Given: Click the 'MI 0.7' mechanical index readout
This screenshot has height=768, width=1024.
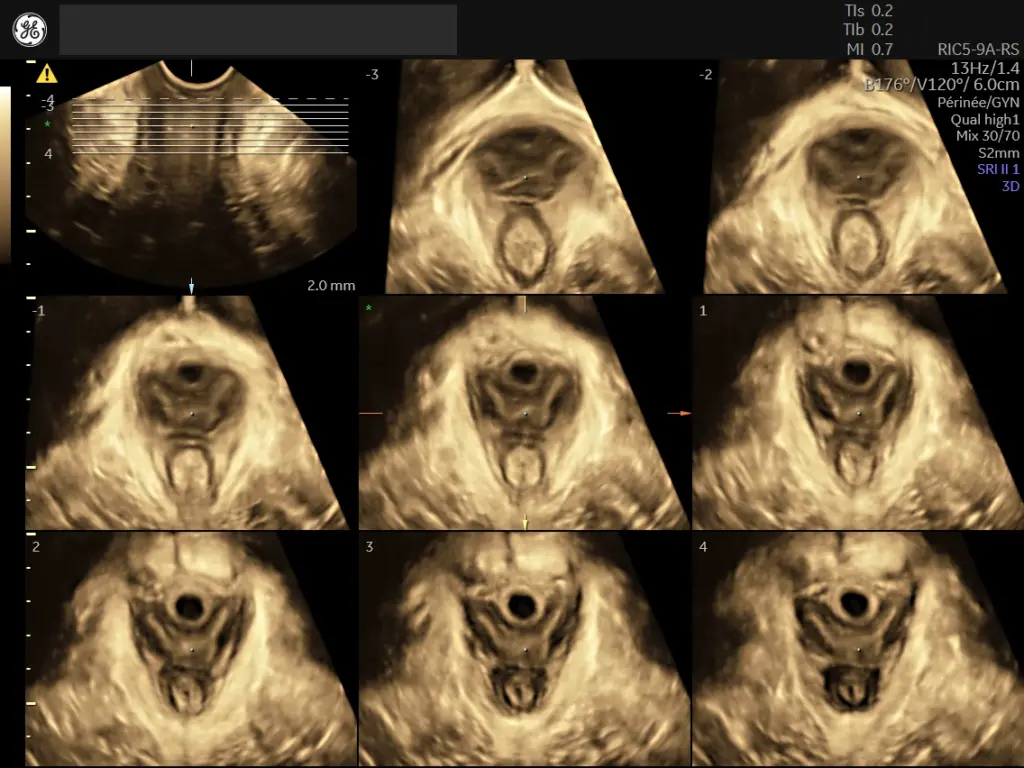Looking at the screenshot, I should pos(869,49).
